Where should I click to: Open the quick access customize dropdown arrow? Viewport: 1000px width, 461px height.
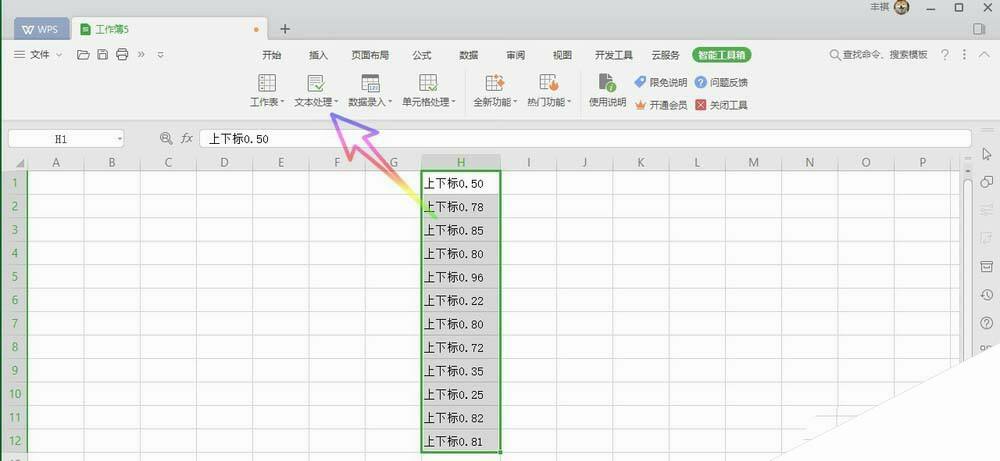[x=161, y=55]
